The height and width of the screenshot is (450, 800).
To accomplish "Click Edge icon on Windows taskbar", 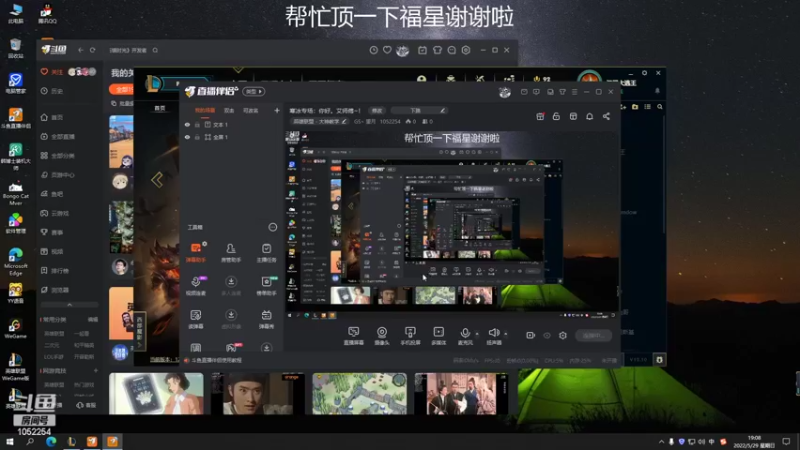I will pyautogui.click(x=51, y=441).
